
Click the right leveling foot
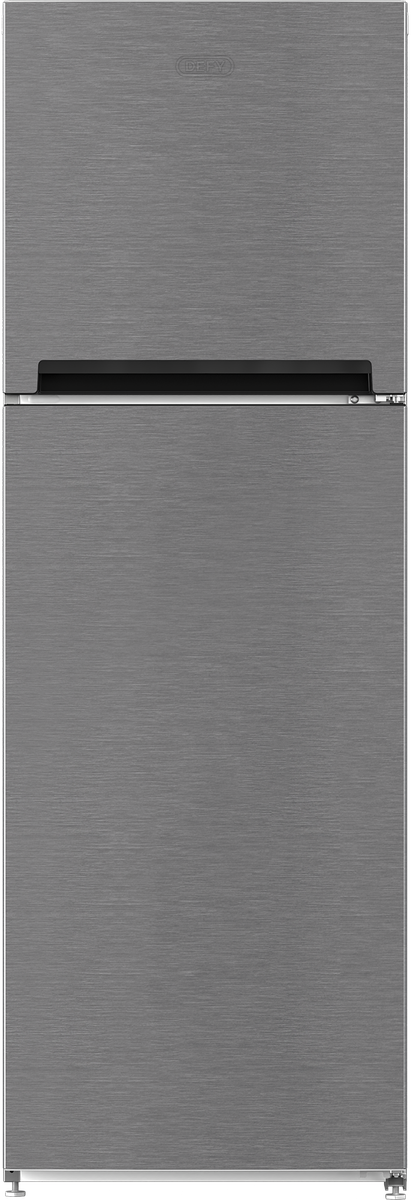(396, 1191)
